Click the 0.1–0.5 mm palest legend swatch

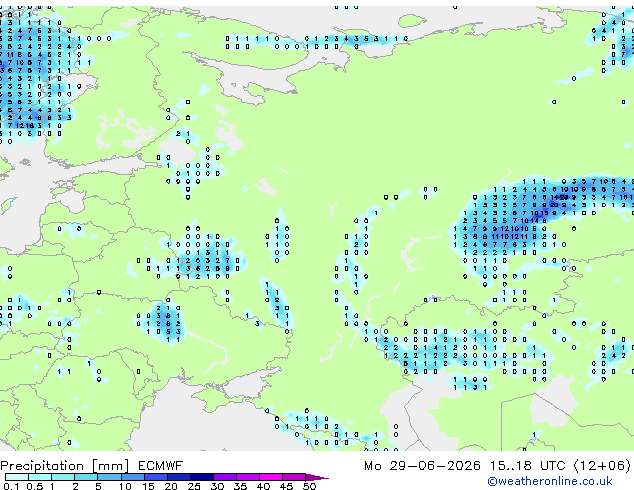click(x=17, y=477)
